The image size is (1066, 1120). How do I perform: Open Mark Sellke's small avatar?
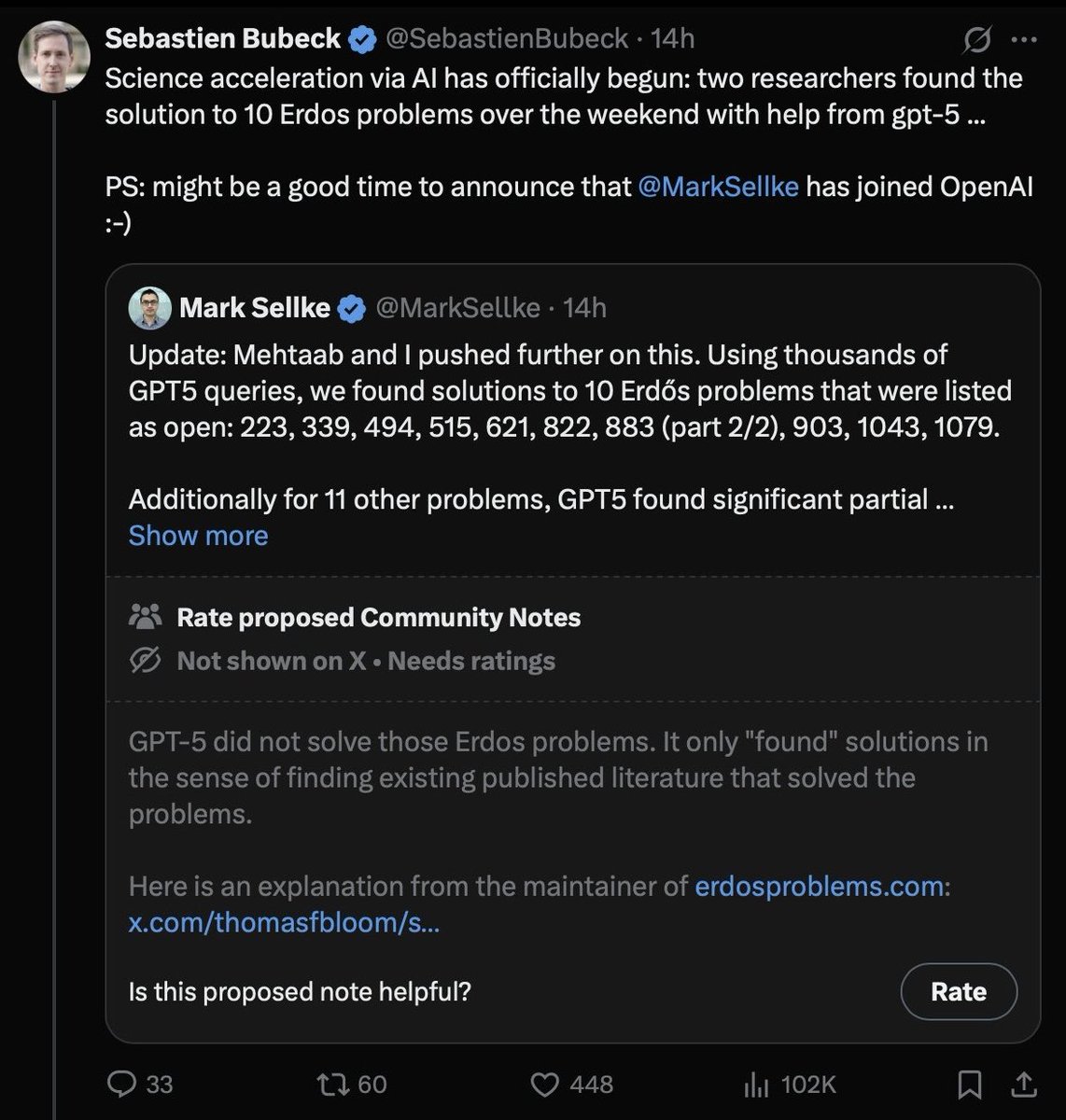tap(149, 308)
